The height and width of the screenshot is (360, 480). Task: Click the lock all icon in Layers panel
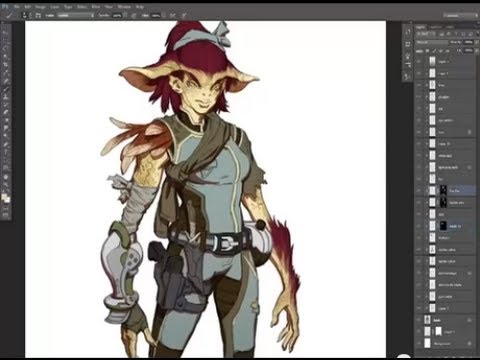tap(448, 51)
